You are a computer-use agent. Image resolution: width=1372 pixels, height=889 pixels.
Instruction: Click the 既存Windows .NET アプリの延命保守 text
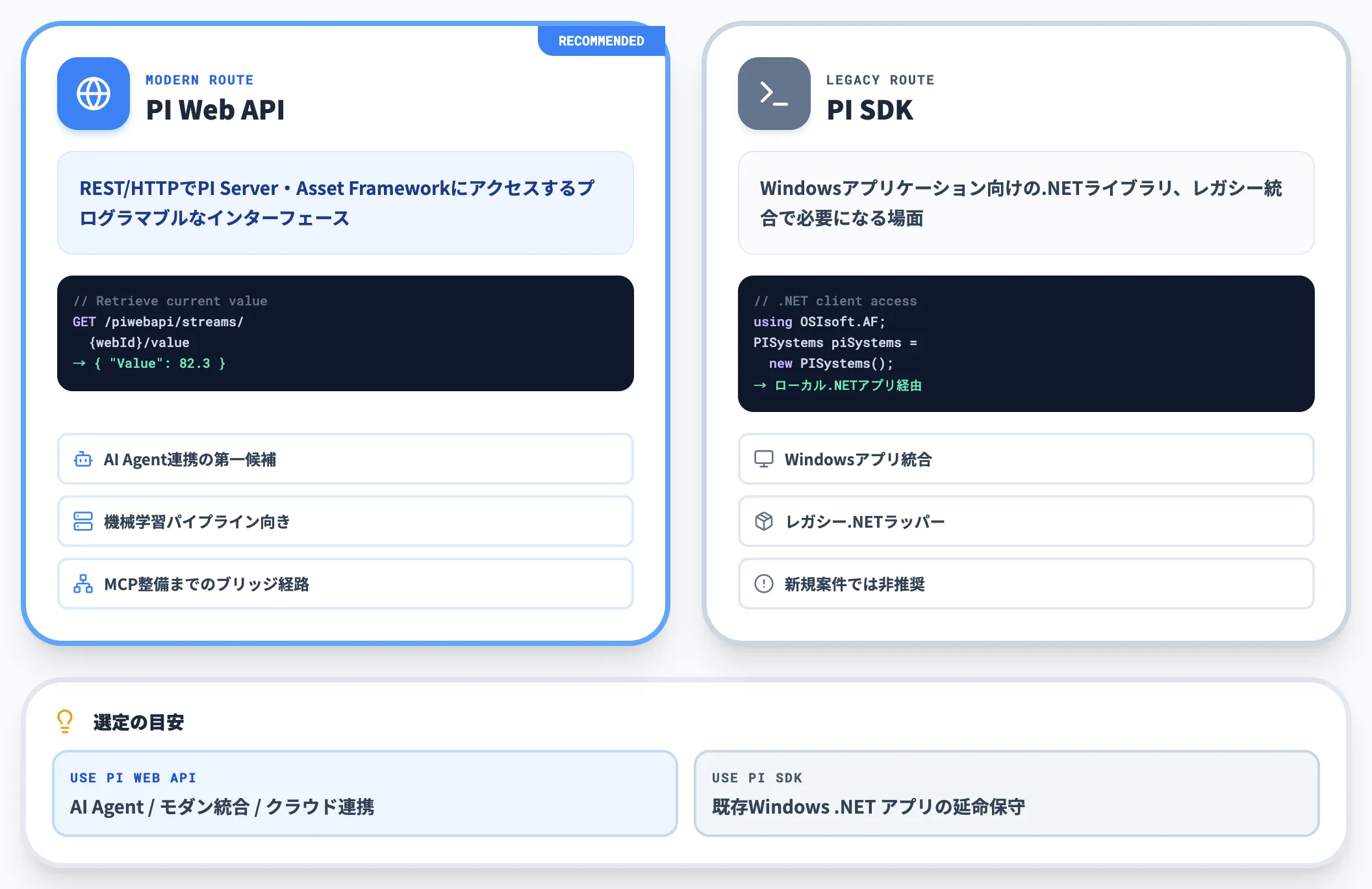[869, 807]
